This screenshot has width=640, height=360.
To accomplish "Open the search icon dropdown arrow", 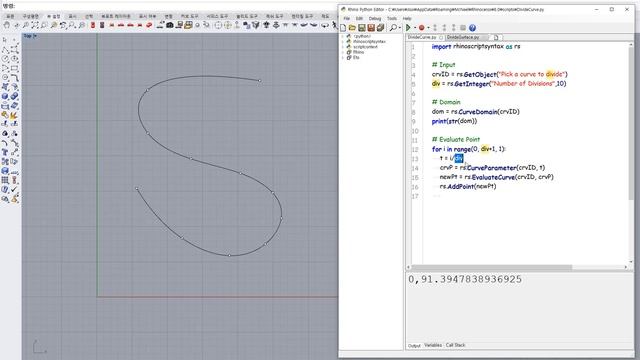I will [399, 28].
